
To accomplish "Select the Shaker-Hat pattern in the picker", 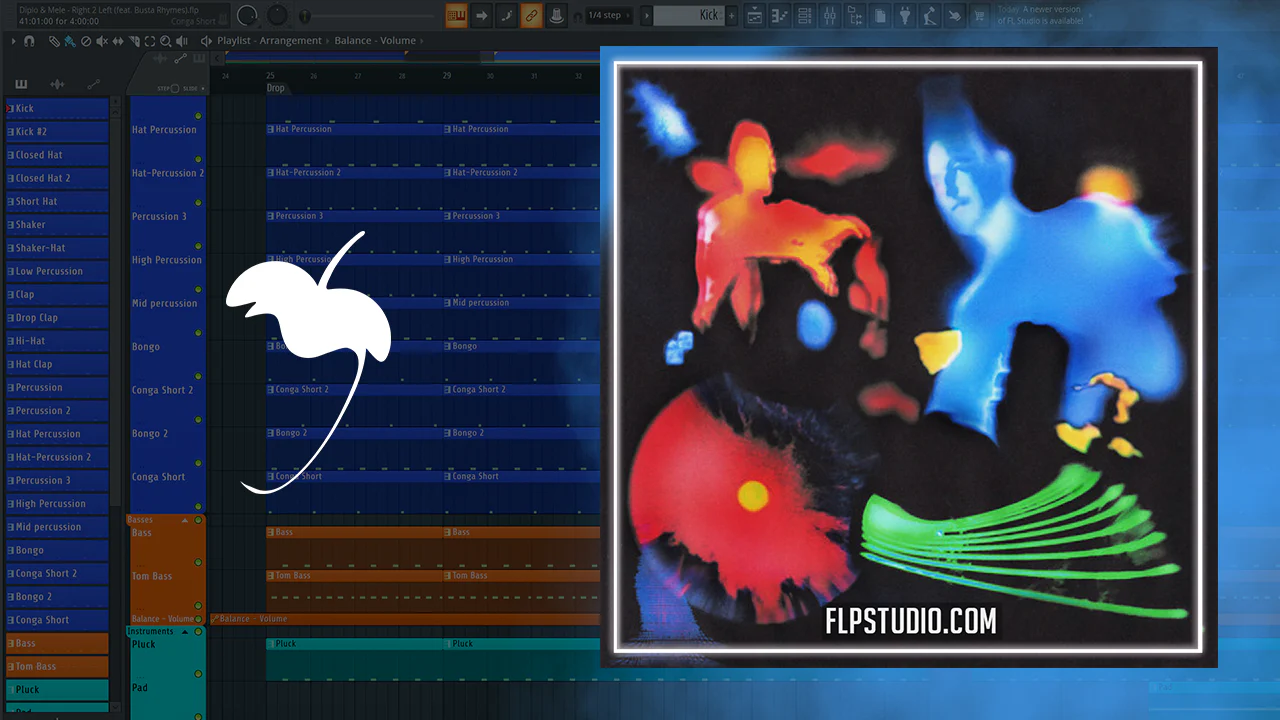I will pos(57,248).
